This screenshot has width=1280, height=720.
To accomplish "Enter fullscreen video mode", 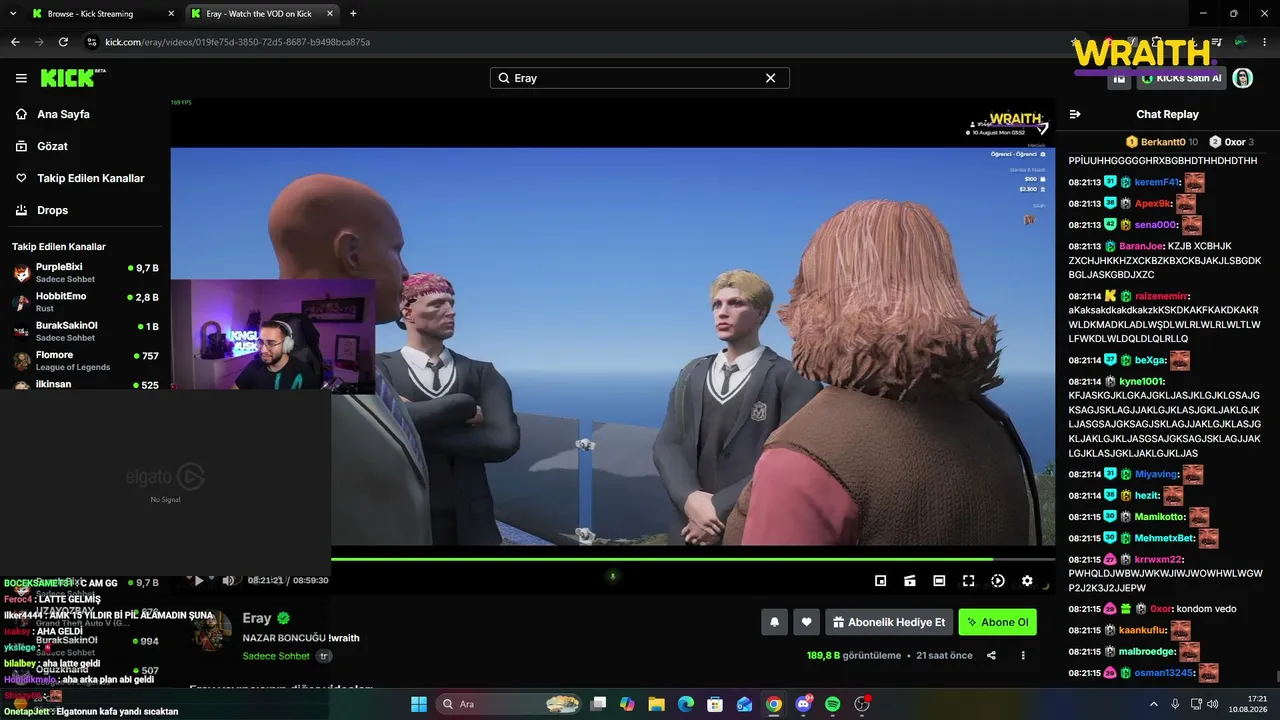I will [x=968, y=580].
